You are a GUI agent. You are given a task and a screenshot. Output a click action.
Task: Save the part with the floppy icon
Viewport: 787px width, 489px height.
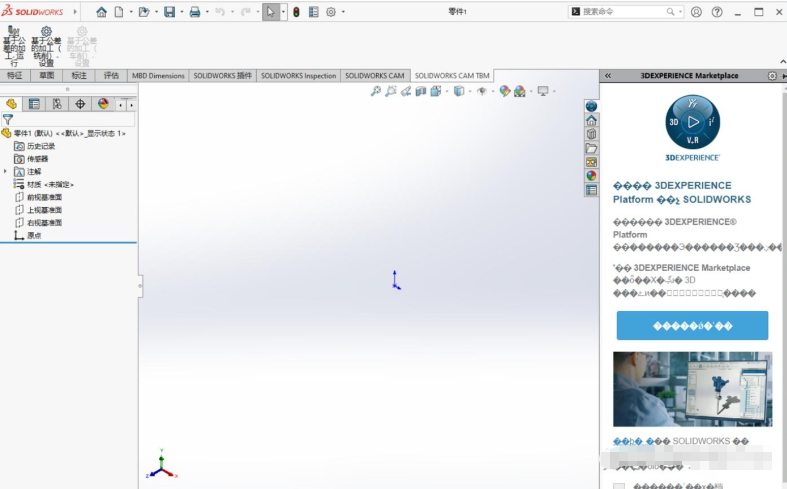[x=170, y=12]
